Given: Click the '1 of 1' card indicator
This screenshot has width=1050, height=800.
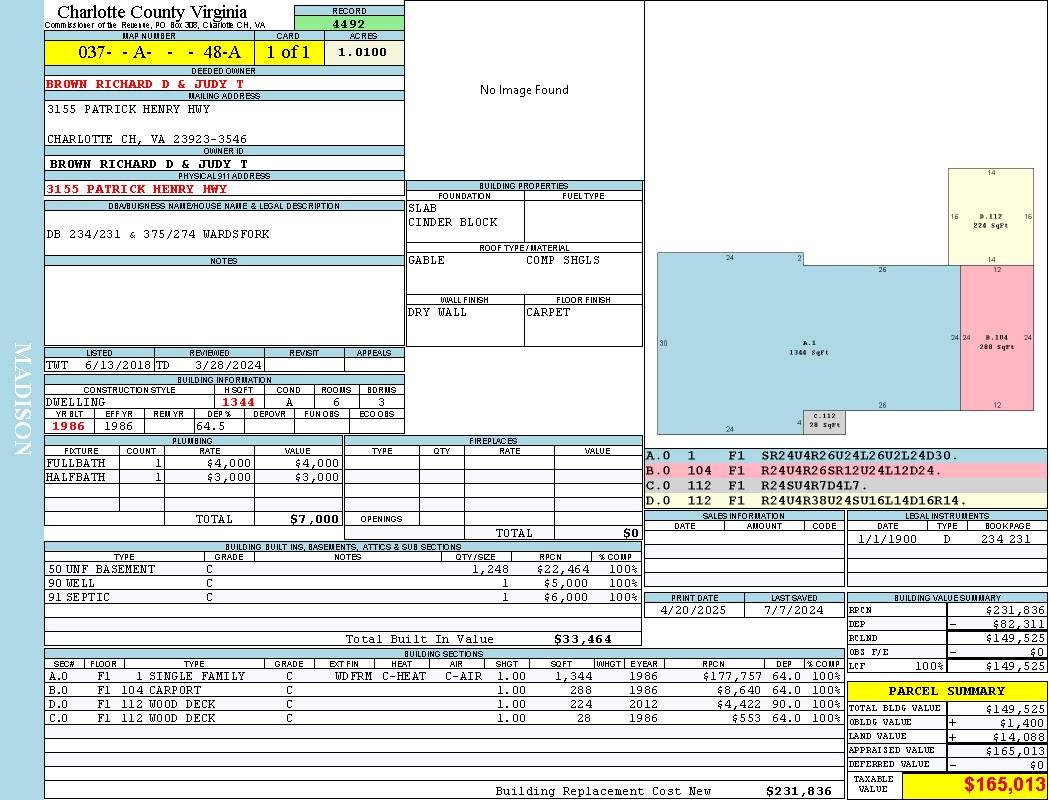Looking at the screenshot, I should [x=289, y=52].
